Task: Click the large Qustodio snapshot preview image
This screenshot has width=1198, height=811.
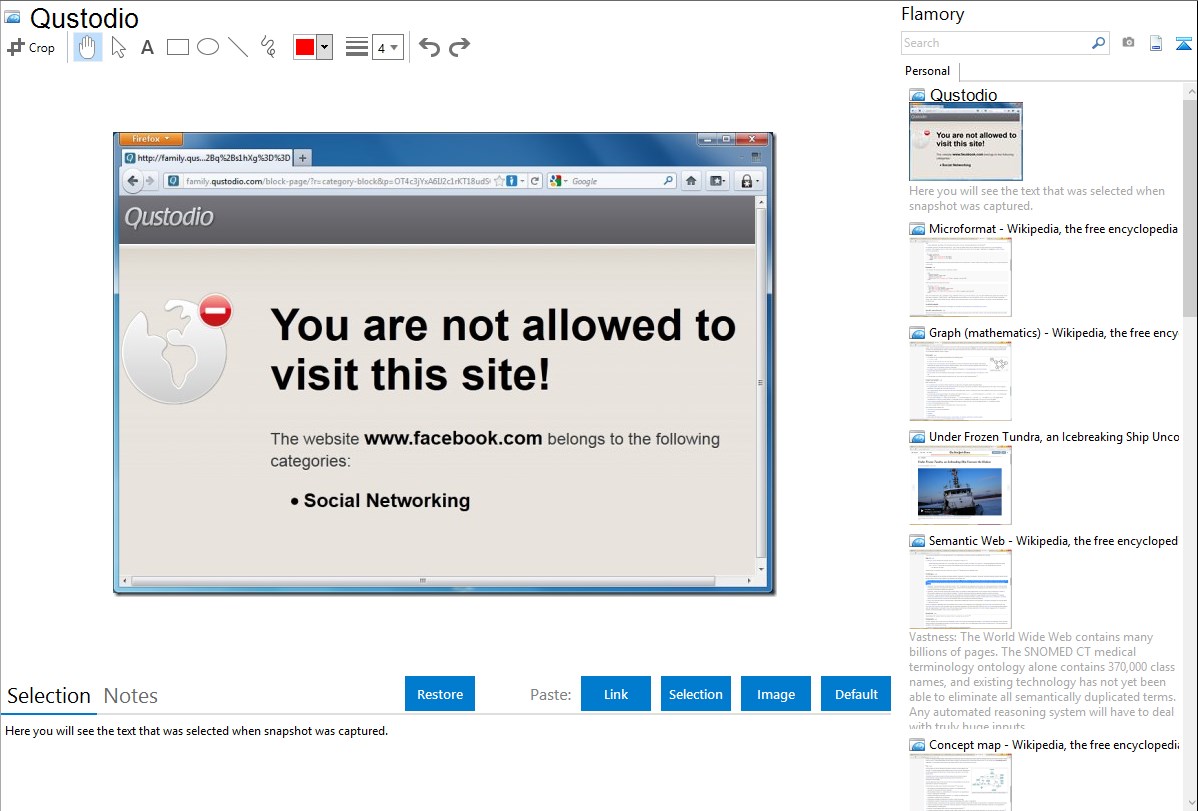Action: (x=444, y=363)
